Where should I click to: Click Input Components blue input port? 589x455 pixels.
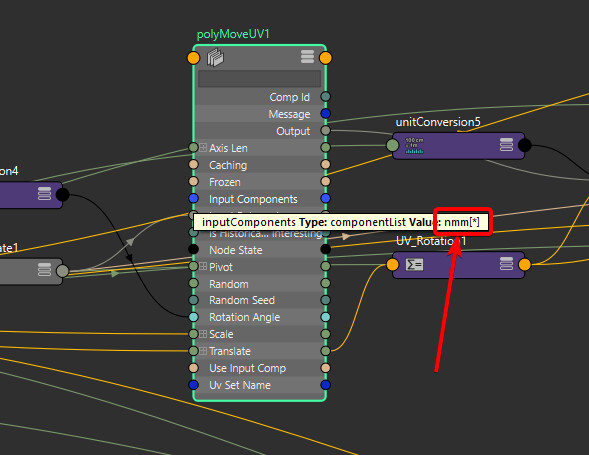(193, 198)
